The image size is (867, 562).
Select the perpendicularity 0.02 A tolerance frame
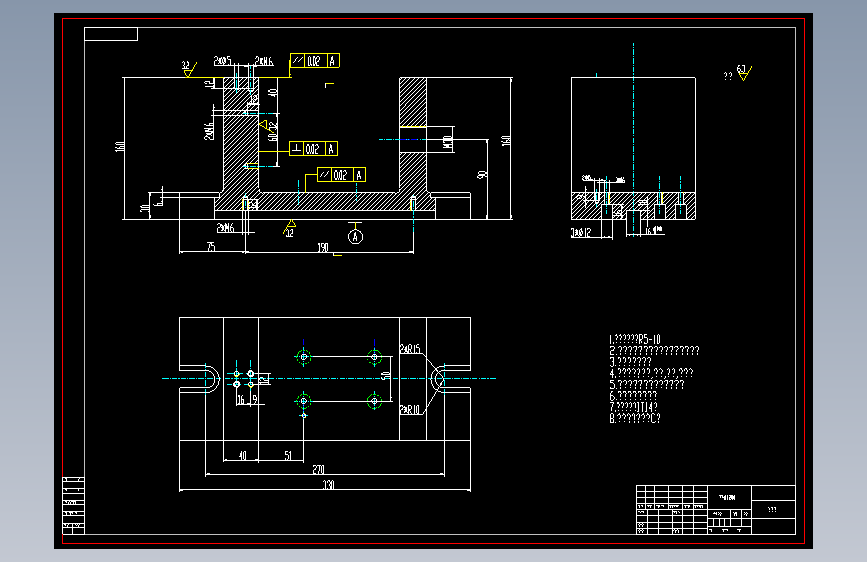coord(314,148)
